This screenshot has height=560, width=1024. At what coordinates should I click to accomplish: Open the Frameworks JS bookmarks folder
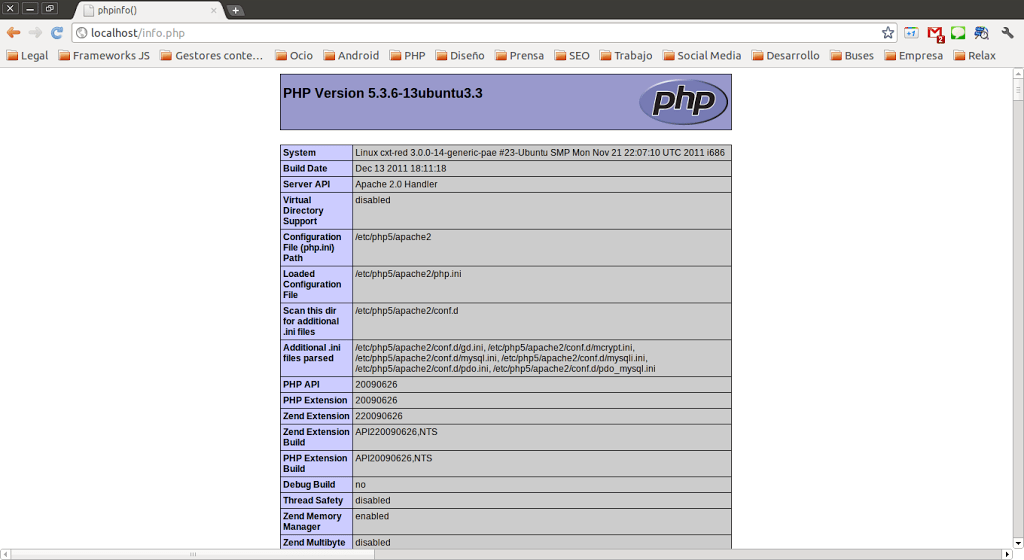[x=104, y=55]
